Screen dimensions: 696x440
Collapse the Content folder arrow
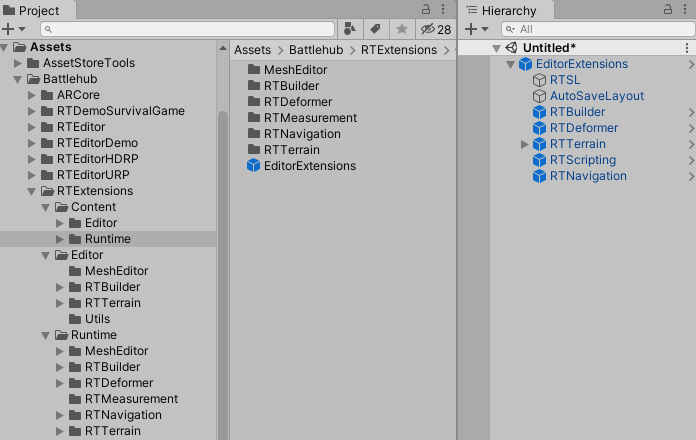click(45, 207)
